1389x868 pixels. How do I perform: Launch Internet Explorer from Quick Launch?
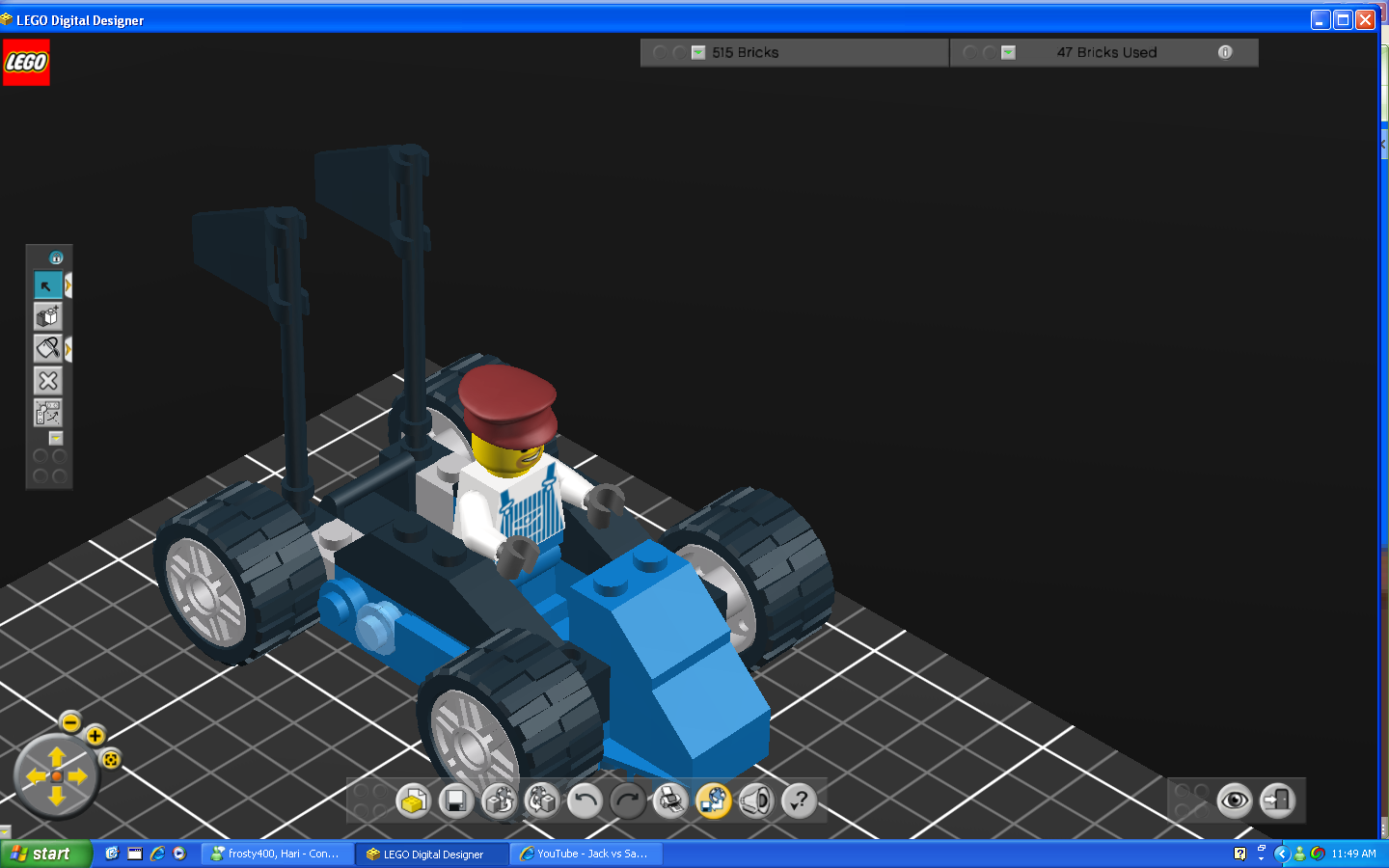[x=157, y=854]
